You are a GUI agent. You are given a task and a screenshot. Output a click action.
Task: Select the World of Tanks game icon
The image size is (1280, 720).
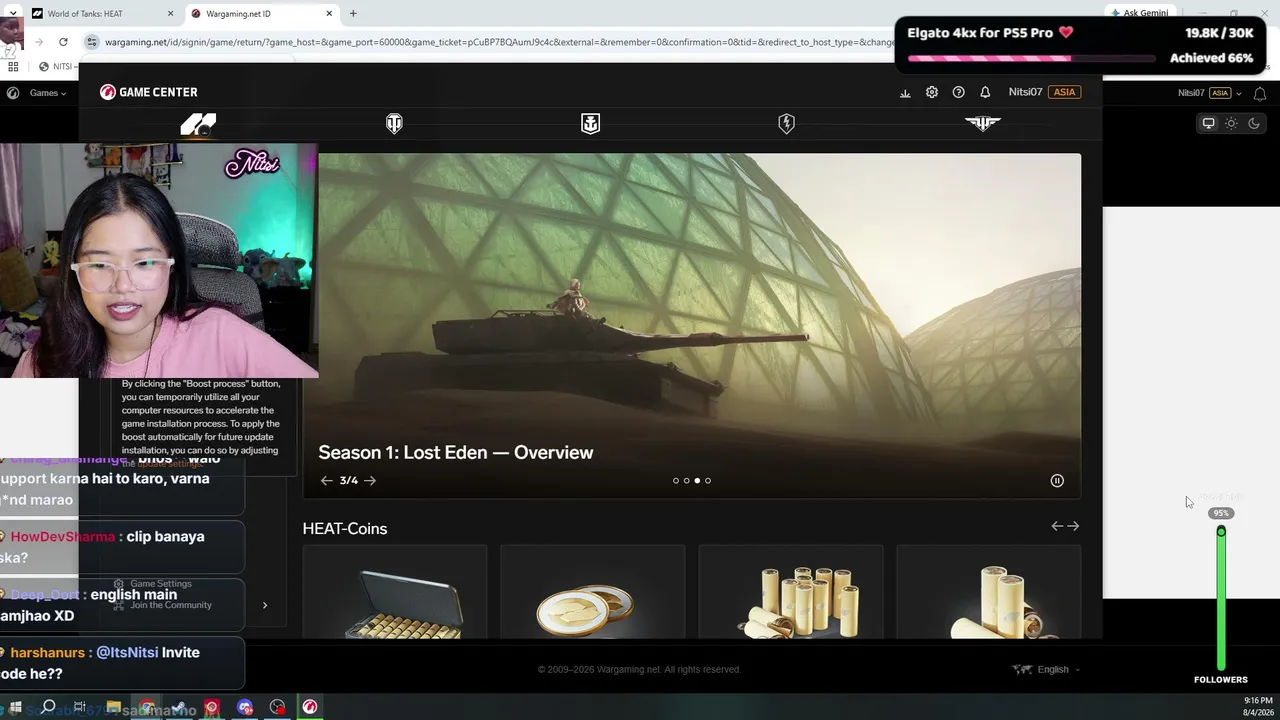(x=394, y=124)
